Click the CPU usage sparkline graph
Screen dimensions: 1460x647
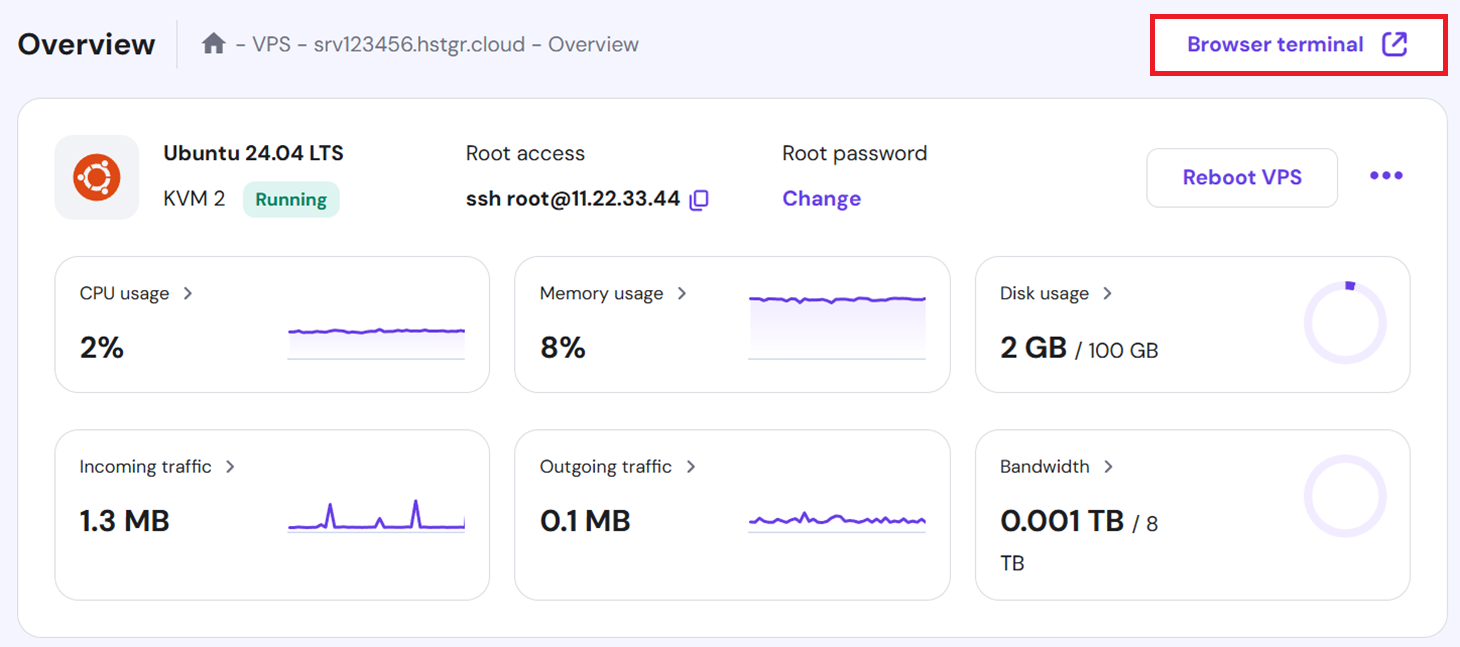coord(376,340)
